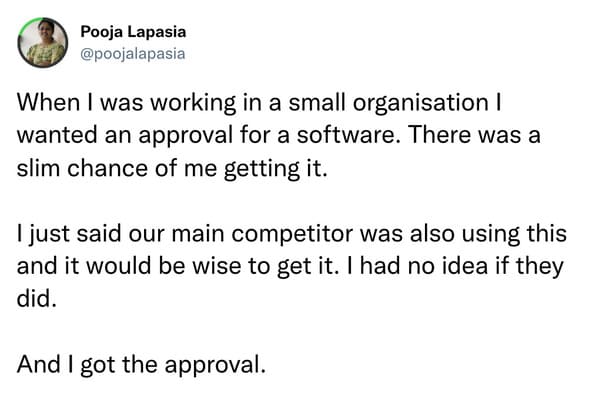Click the word "approval." in last line
This screenshot has height=396, width=599.
click(215, 365)
